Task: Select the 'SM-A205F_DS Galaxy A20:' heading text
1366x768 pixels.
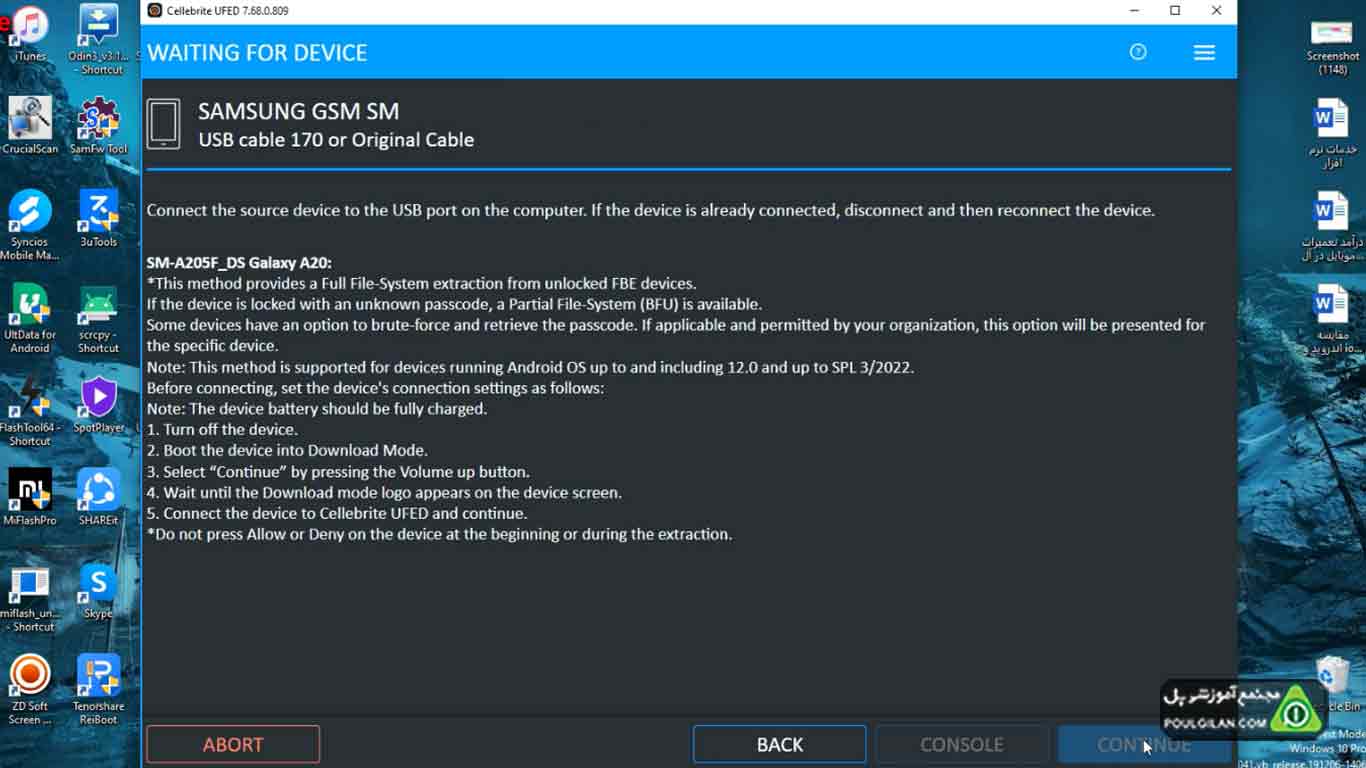Action: pyautogui.click(x=239, y=263)
